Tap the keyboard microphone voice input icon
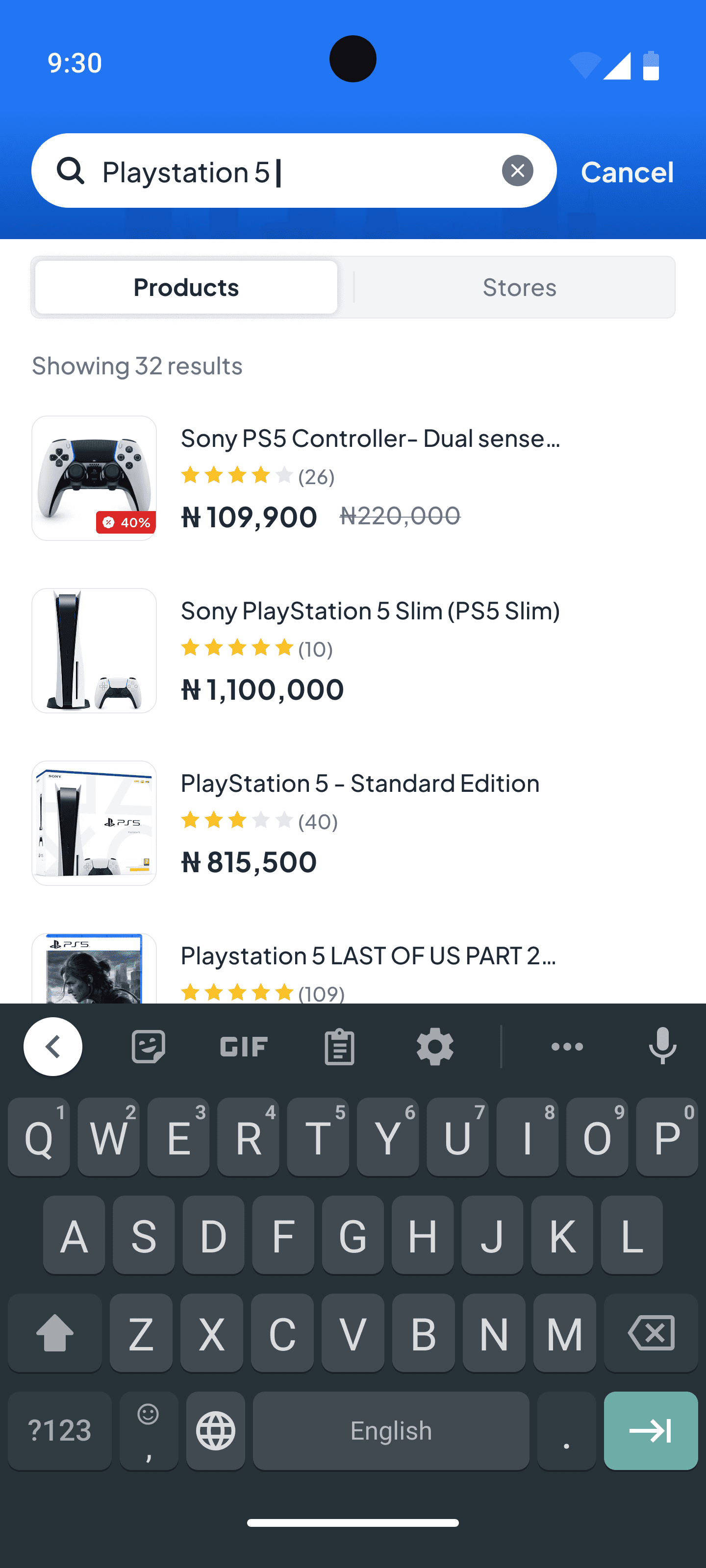706x1568 pixels. (x=662, y=1046)
